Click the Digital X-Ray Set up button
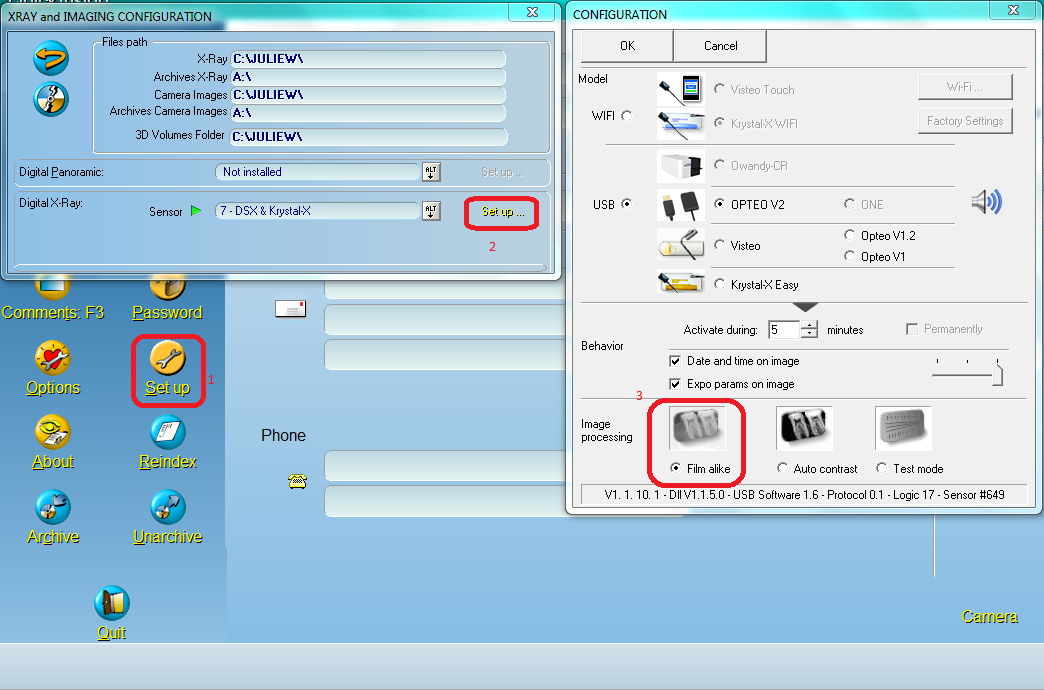Viewport: 1044px width, 690px height. 502,212
